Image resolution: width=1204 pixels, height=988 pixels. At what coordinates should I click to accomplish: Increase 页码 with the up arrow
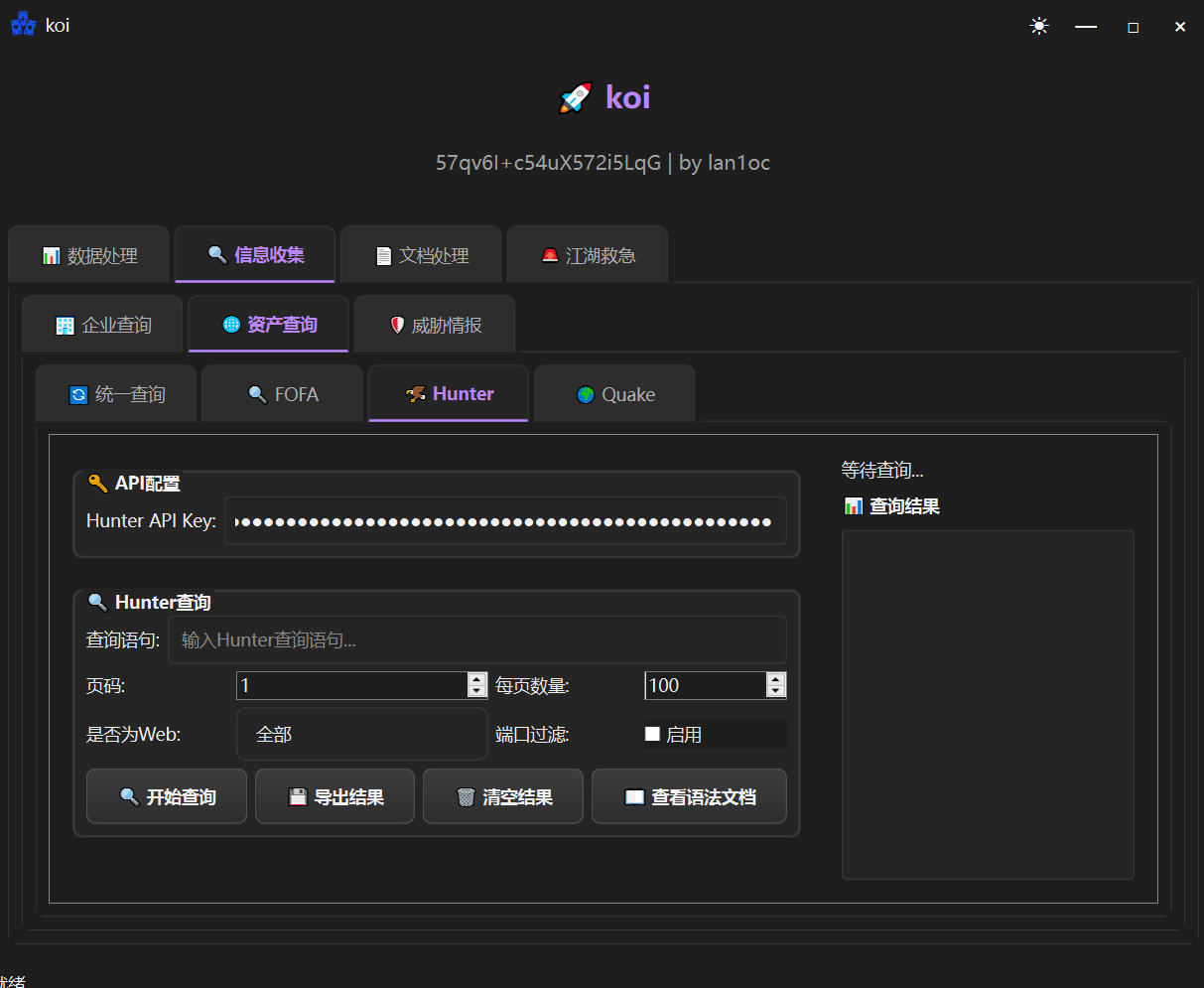(477, 679)
